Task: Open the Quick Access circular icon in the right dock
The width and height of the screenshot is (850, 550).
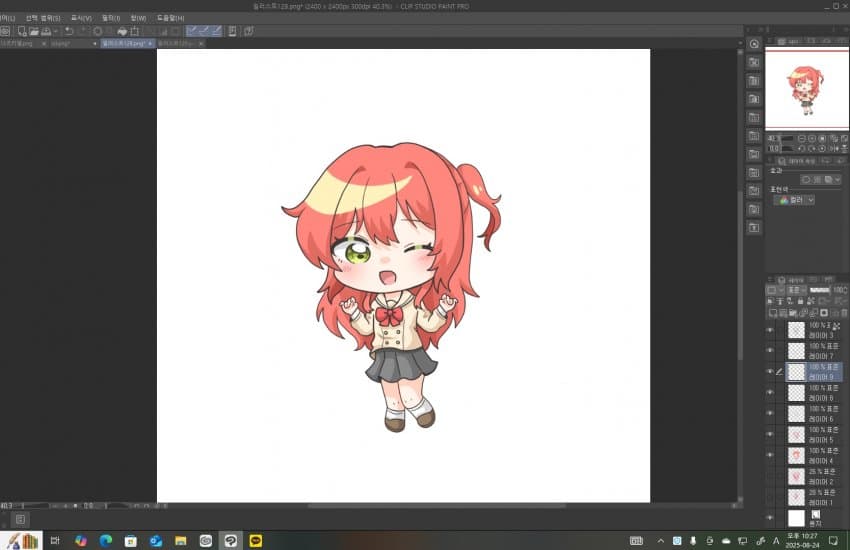Action: click(754, 44)
